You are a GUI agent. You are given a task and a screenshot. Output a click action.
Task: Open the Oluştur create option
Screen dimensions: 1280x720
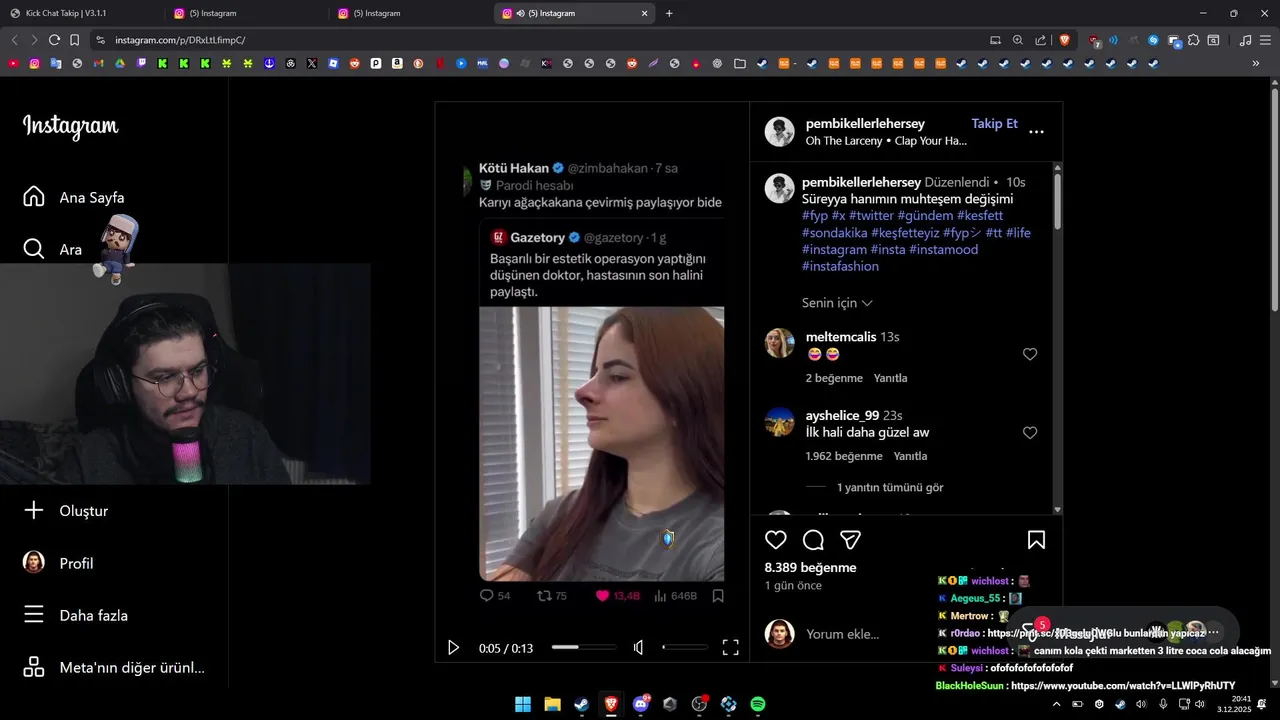pos(66,511)
